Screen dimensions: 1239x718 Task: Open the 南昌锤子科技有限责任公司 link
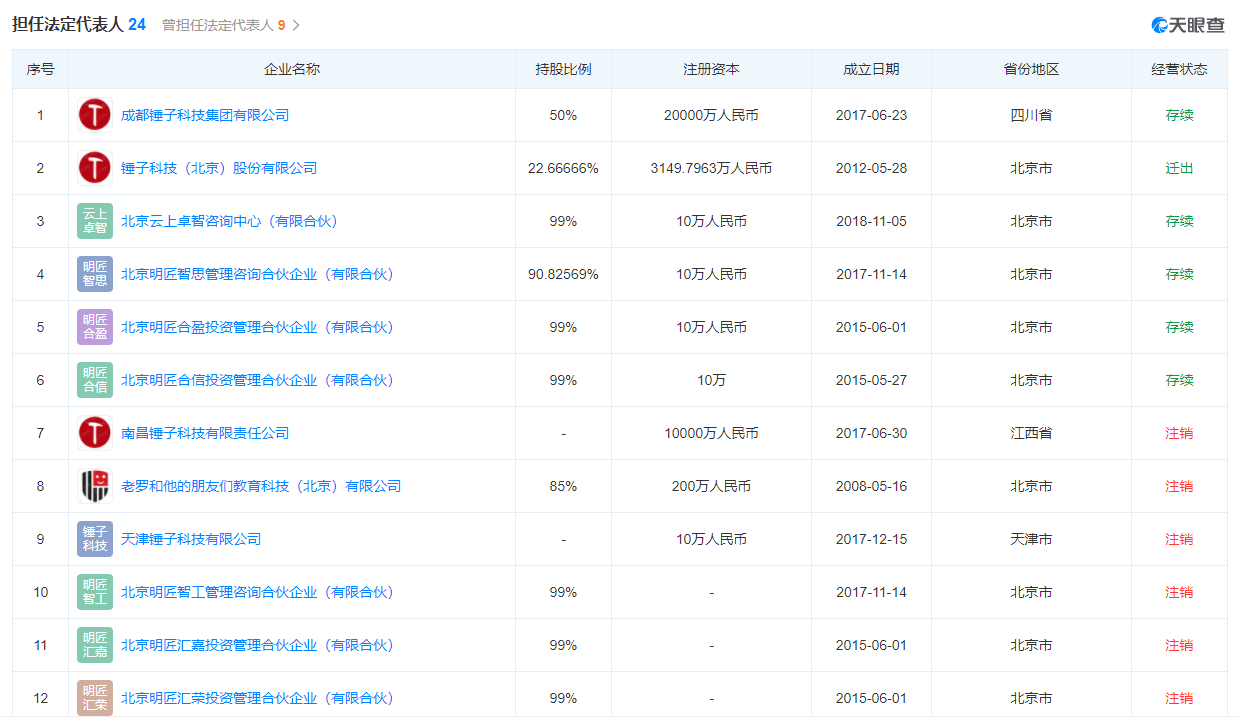pos(205,433)
